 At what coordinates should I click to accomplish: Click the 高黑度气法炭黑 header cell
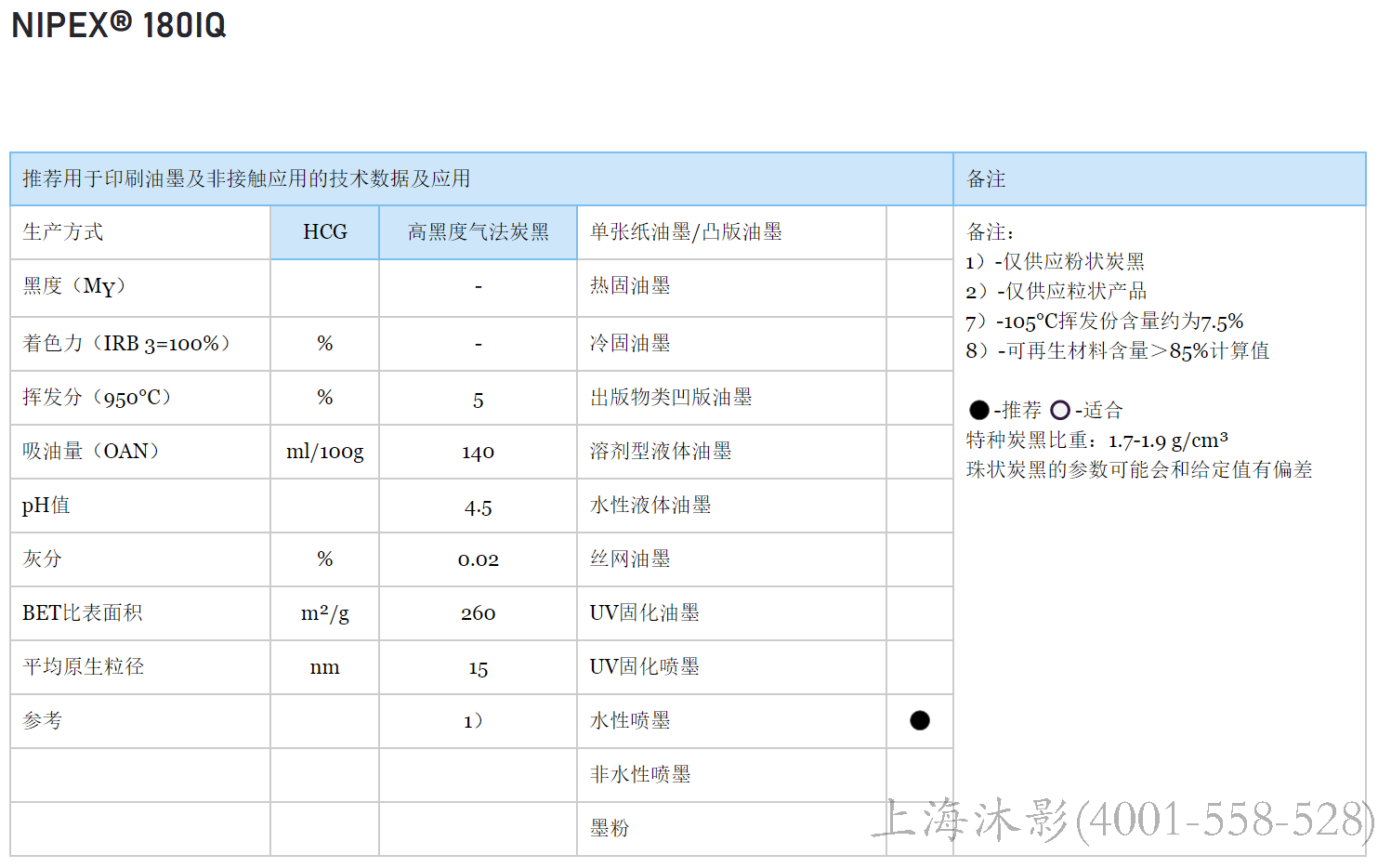[477, 232]
